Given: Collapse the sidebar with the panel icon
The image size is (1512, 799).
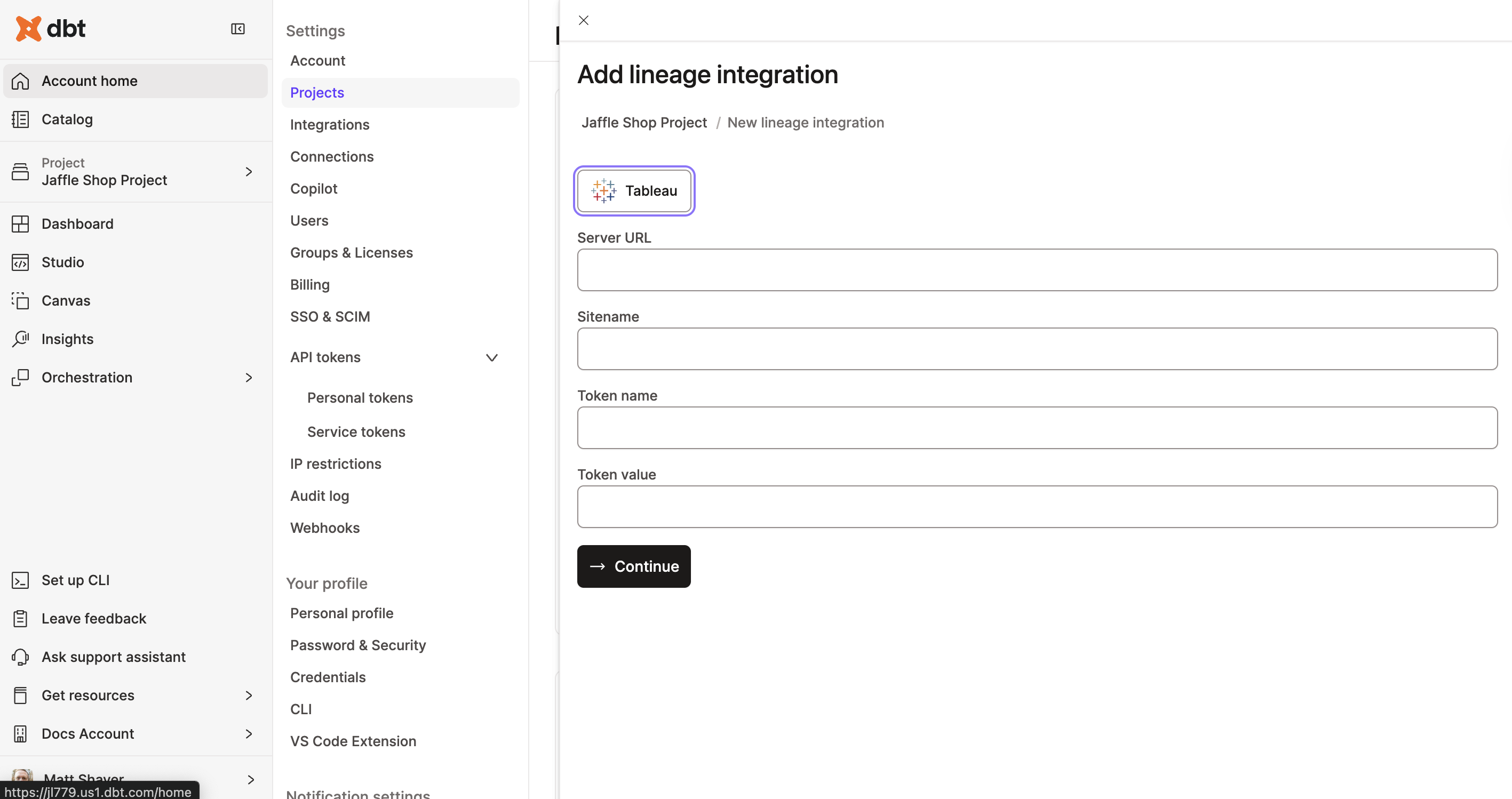Looking at the screenshot, I should [238, 29].
